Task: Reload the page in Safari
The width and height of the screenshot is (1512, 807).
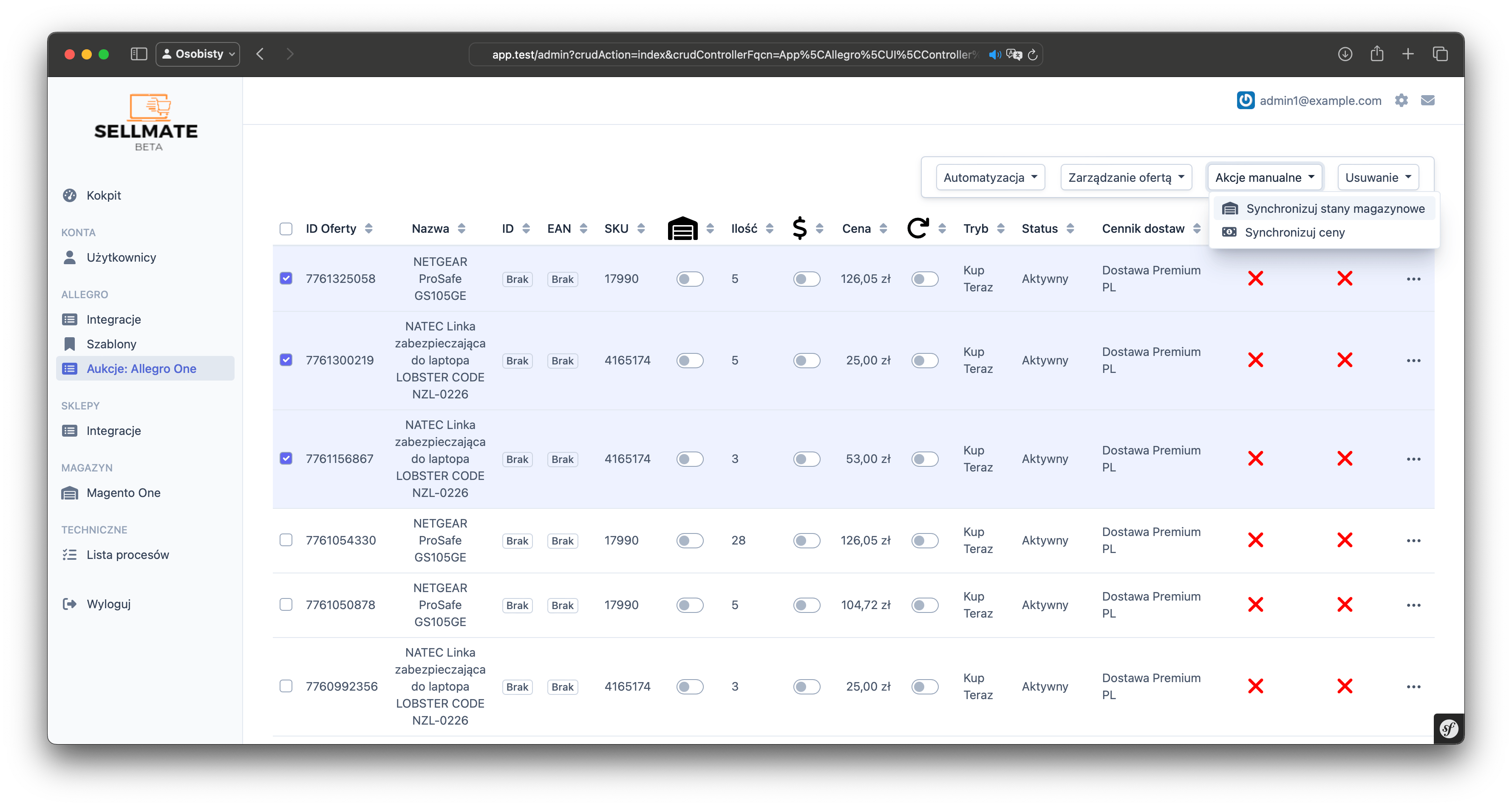Action: click(1033, 54)
